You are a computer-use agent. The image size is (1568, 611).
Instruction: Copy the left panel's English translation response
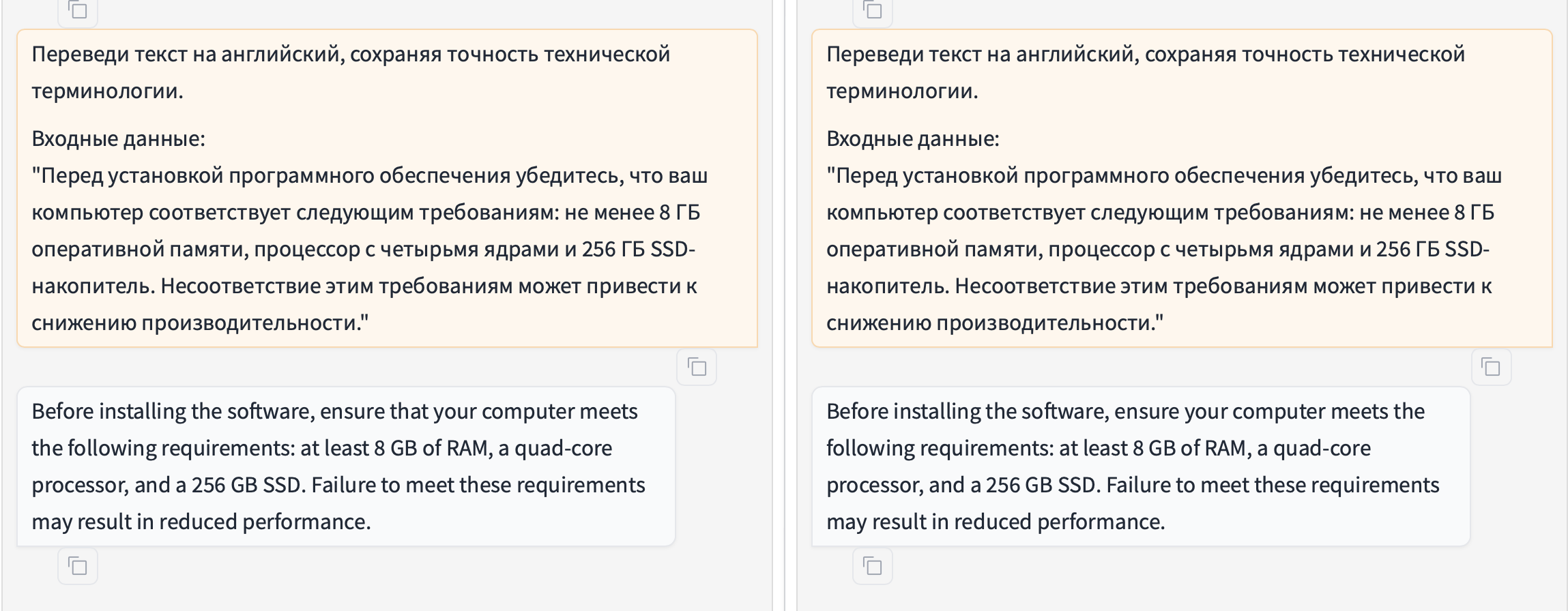click(x=78, y=566)
